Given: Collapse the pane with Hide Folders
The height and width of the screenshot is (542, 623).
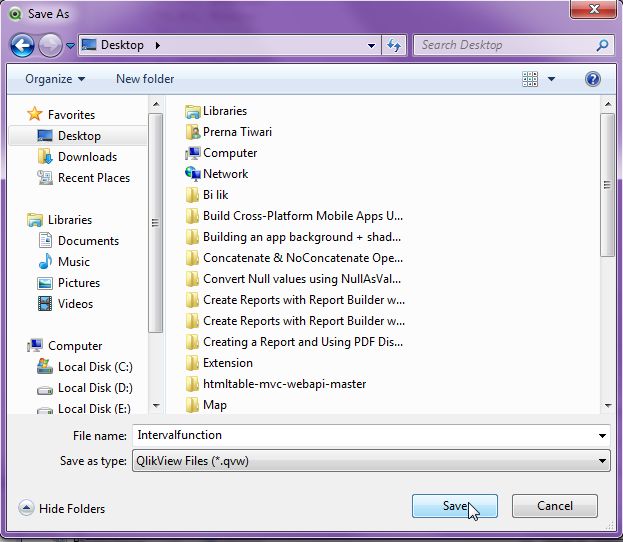Looking at the screenshot, I should coord(62,509).
